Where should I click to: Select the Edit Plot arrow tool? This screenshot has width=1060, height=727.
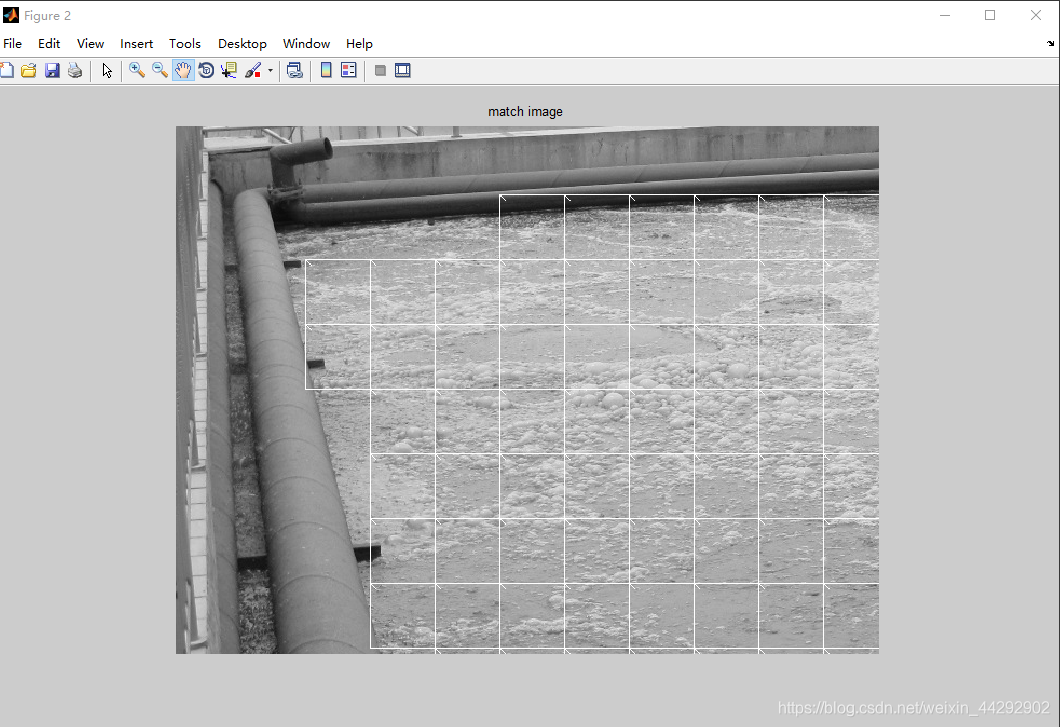107,70
